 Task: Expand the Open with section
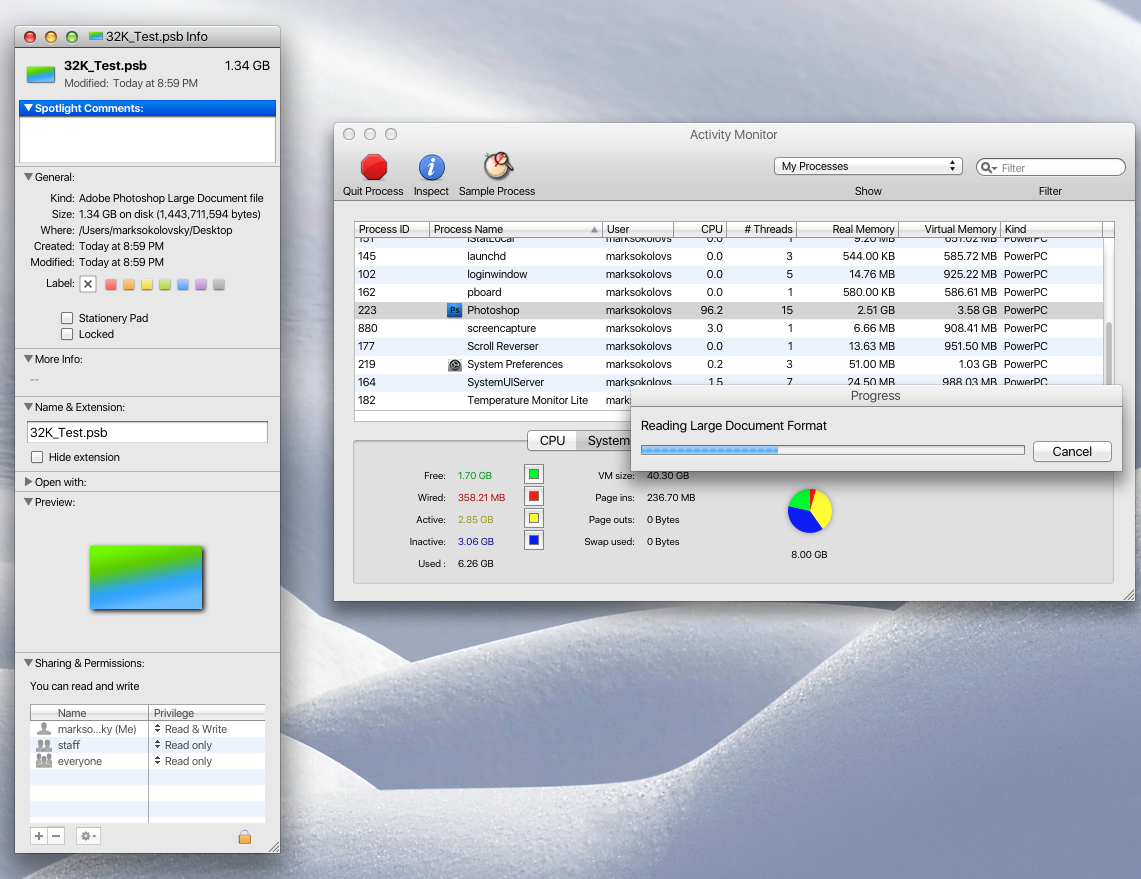click(x=29, y=482)
